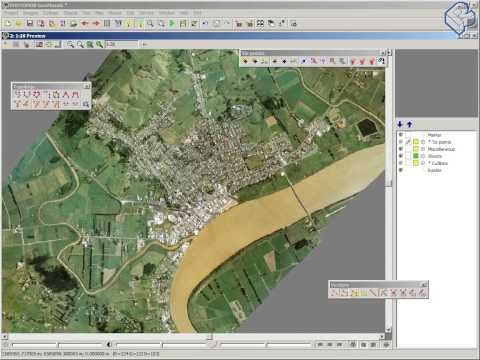Select the Miscellaneous layer in the list
Image resolution: width=480 pixels, height=360 pixels.
pos(441,149)
